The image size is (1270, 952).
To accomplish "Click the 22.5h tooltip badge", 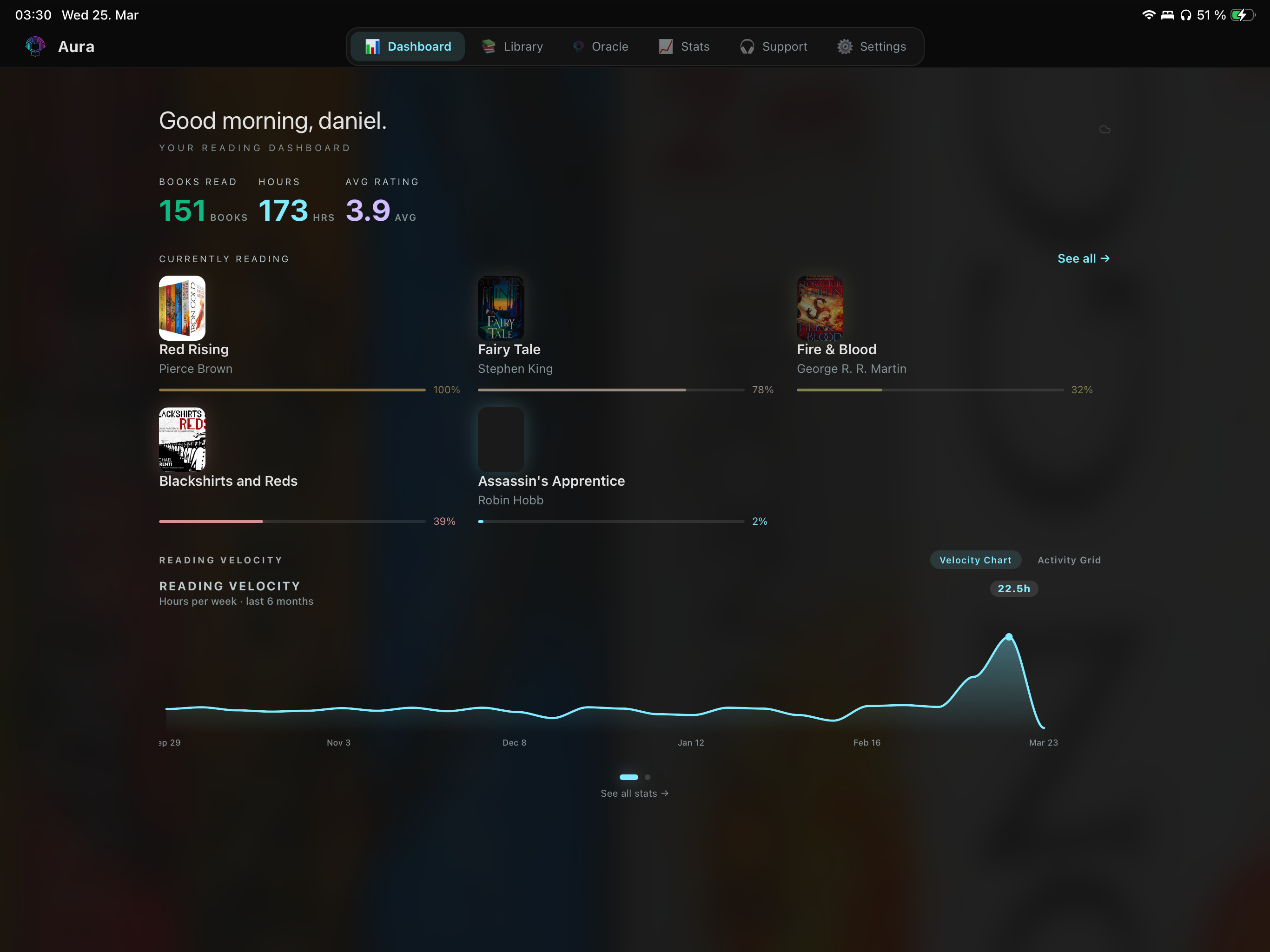I will pyautogui.click(x=1013, y=588).
